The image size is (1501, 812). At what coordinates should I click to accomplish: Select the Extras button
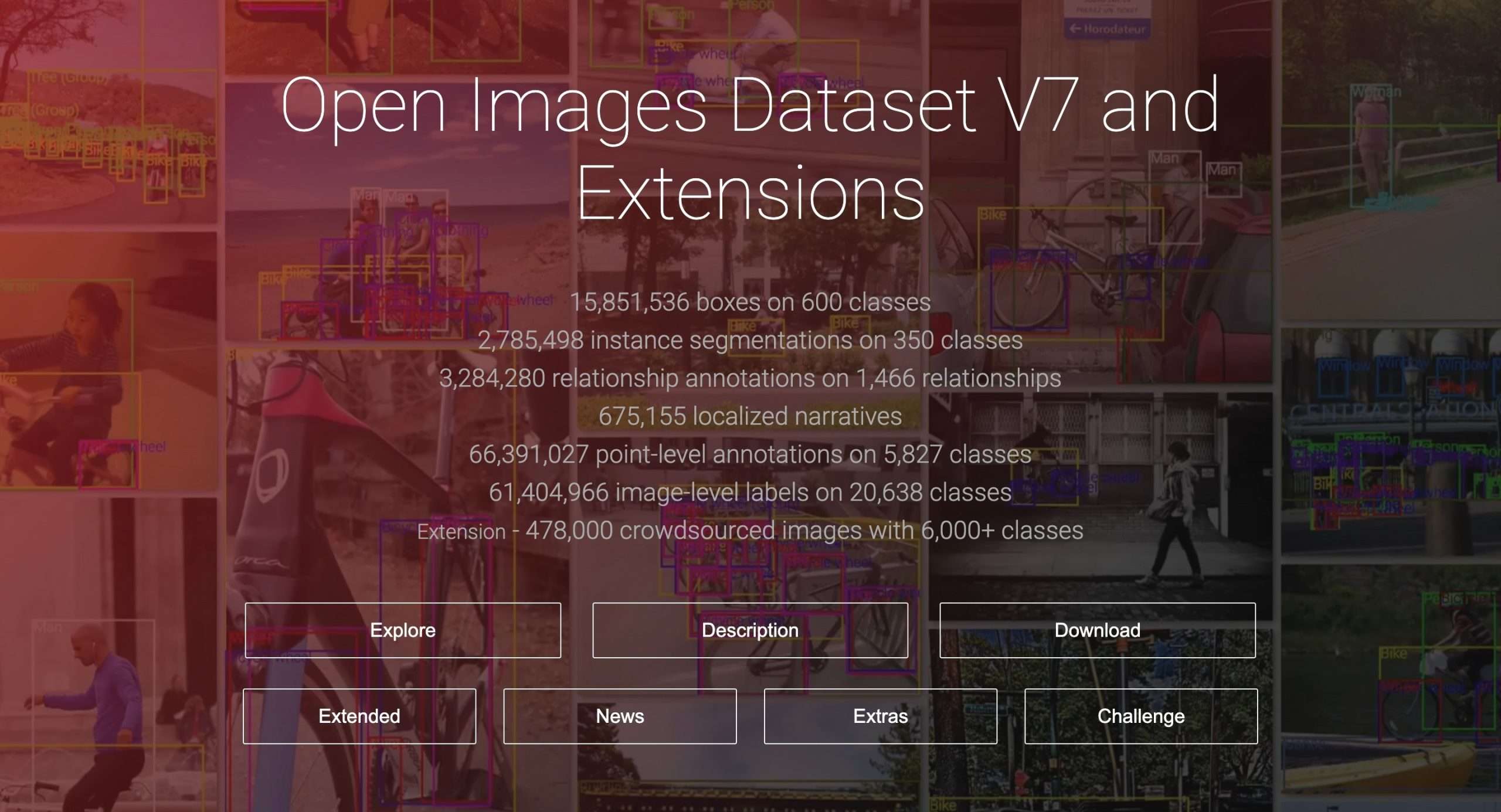pos(880,716)
